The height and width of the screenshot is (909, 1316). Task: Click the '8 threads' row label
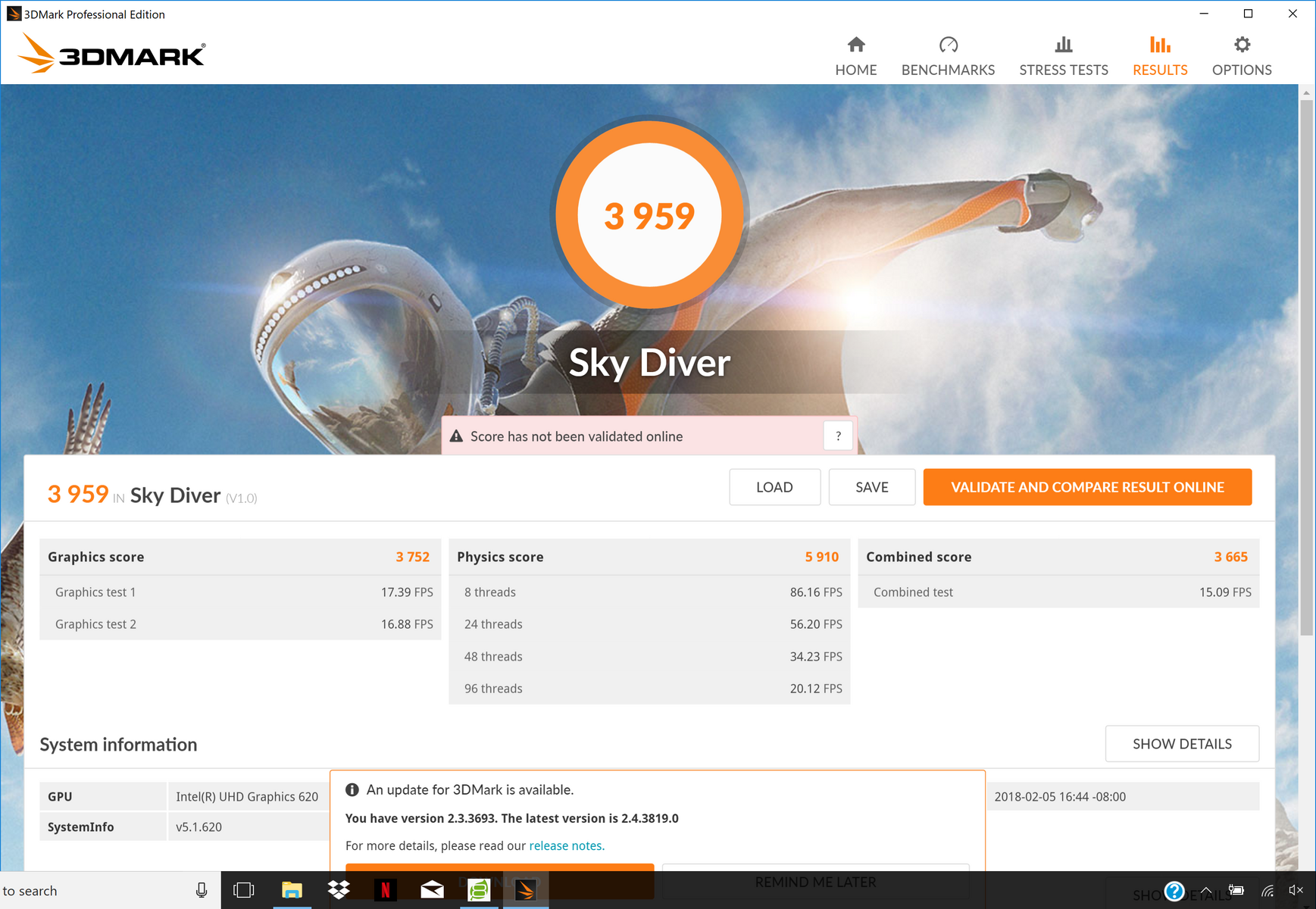(490, 592)
